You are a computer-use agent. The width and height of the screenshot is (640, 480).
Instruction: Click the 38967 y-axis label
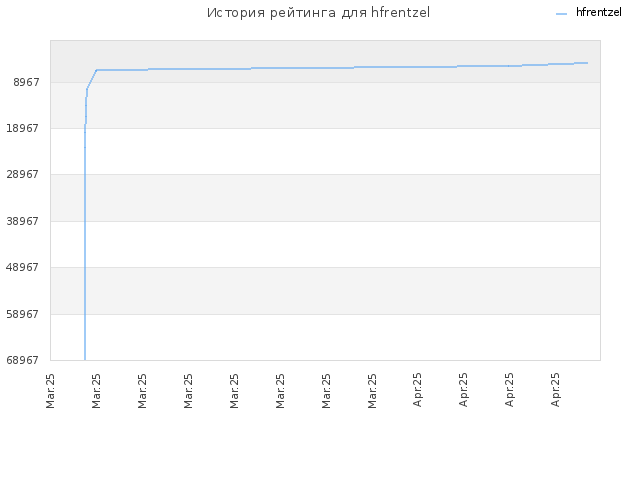pos(22,221)
